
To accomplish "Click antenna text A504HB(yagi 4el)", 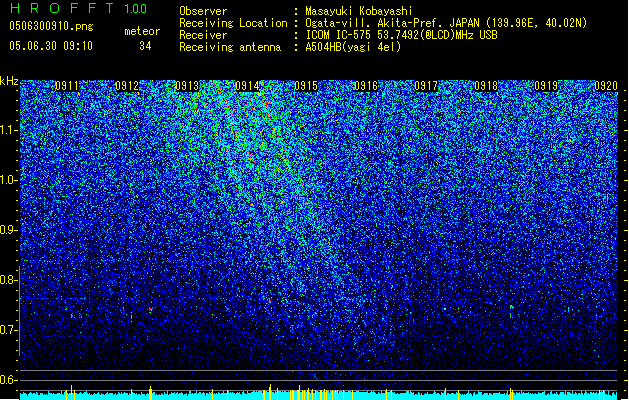I will coord(353,47).
